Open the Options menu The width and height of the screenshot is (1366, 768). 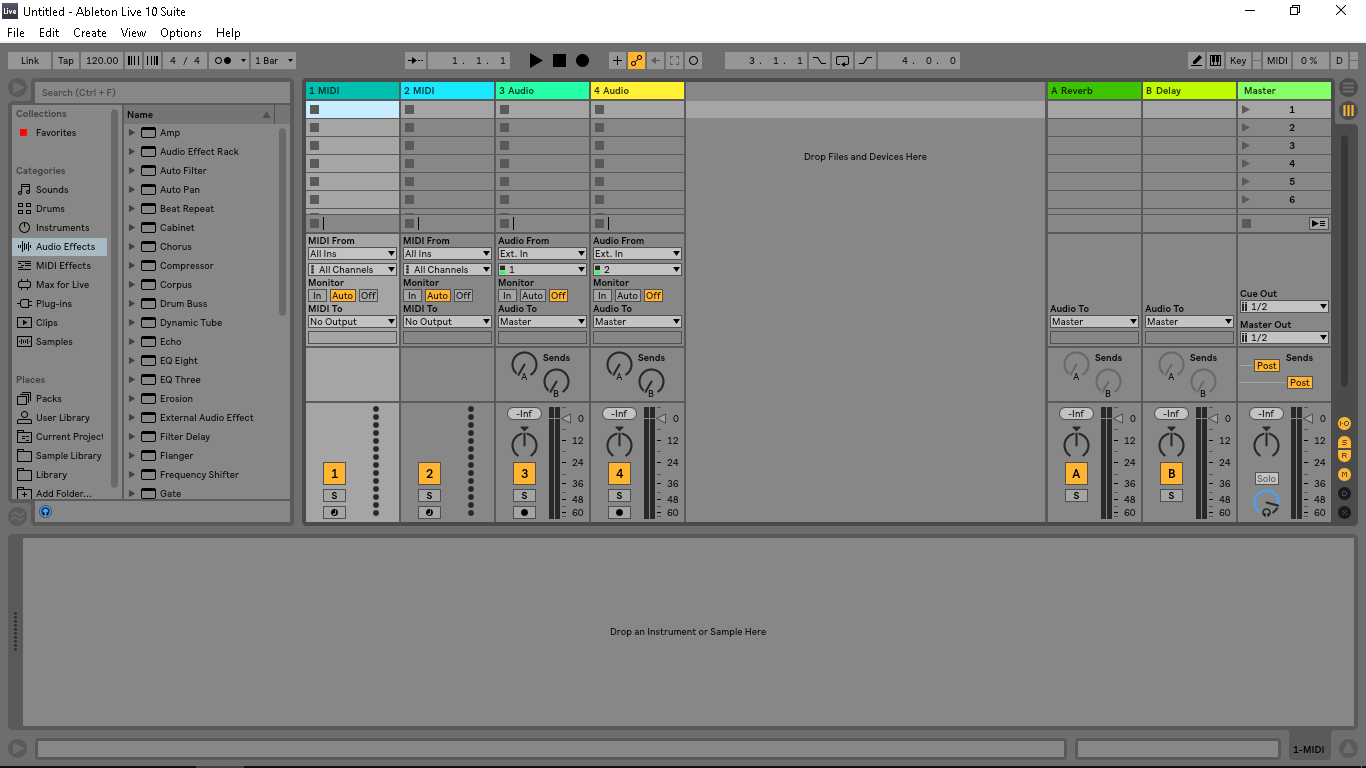coord(181,33)
